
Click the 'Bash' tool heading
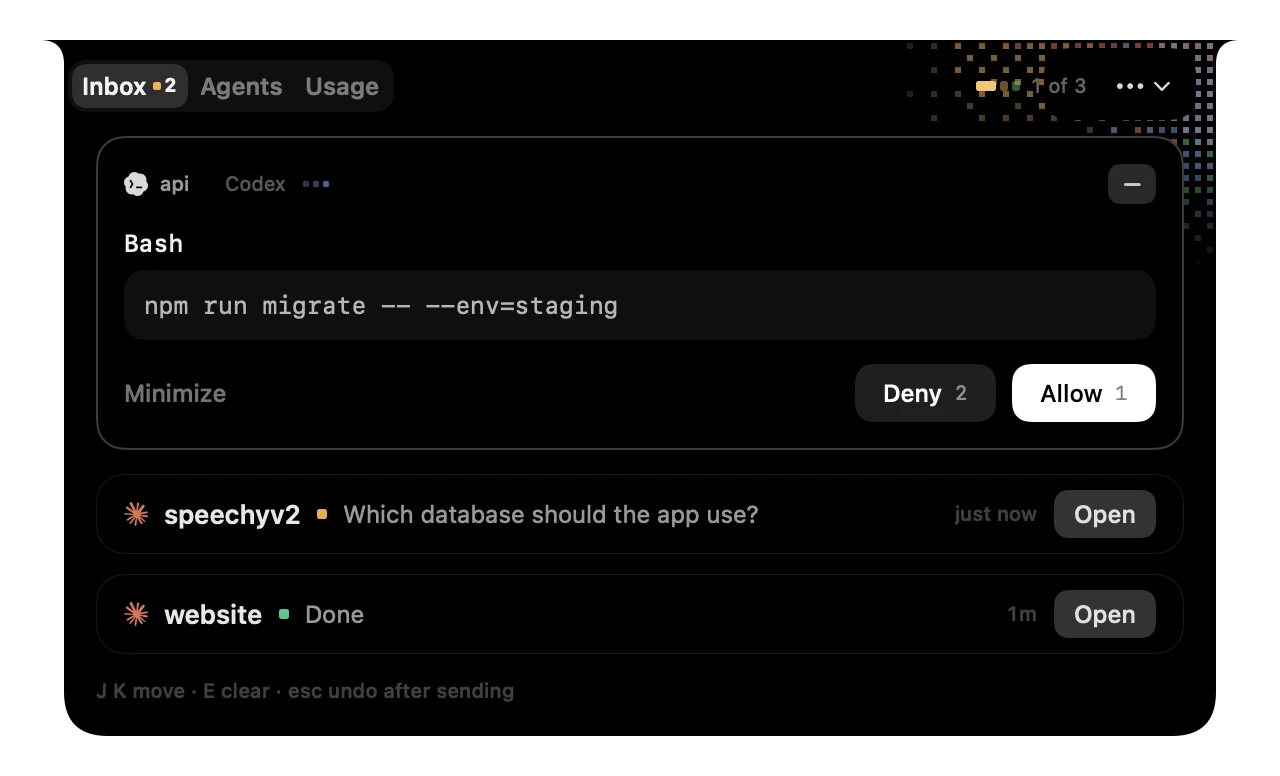click(154, 243)
